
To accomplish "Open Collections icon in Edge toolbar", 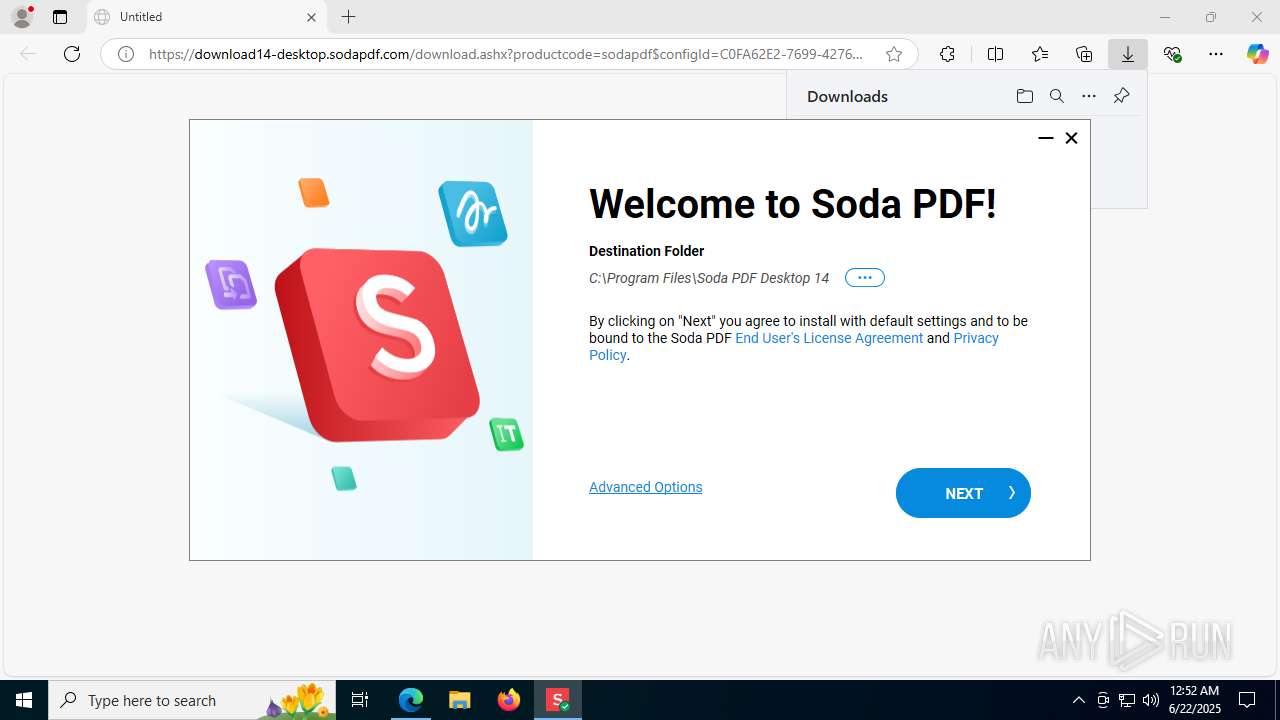I will (1084, 54).
